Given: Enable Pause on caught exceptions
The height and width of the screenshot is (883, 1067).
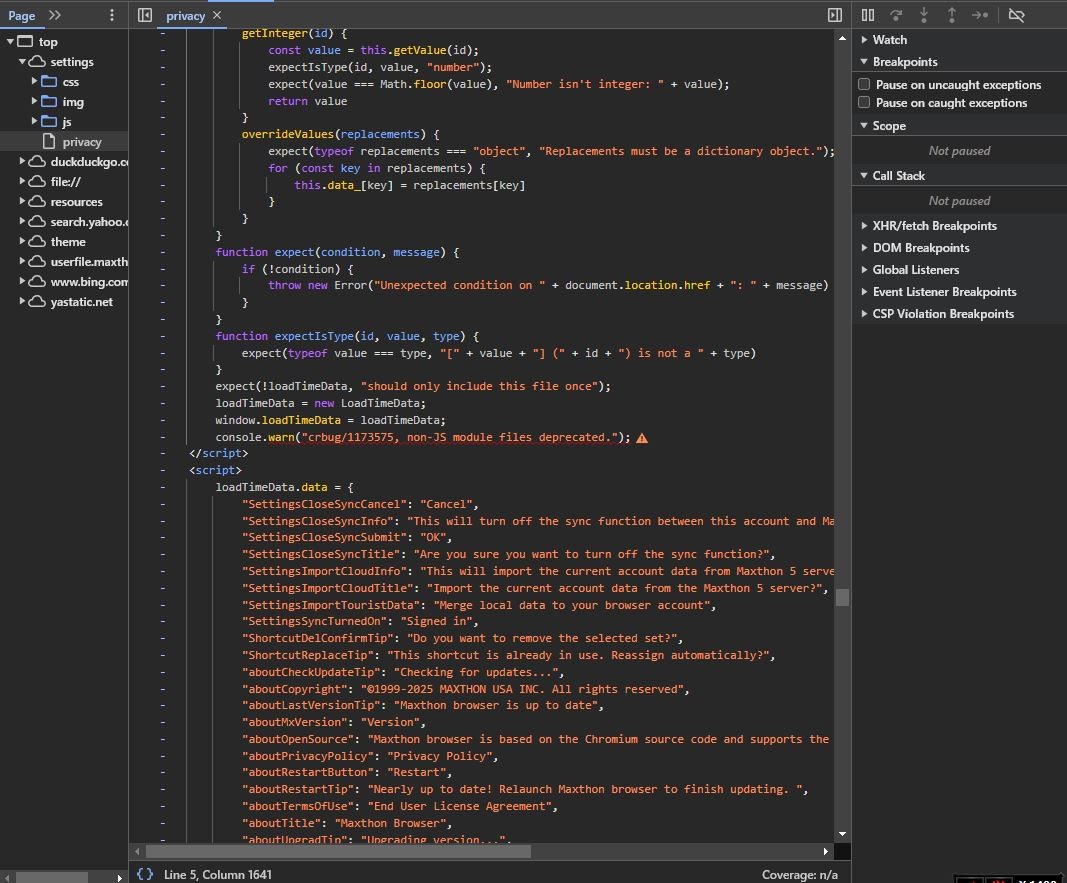Looking at the screenshot, I should tap(864, 103).
